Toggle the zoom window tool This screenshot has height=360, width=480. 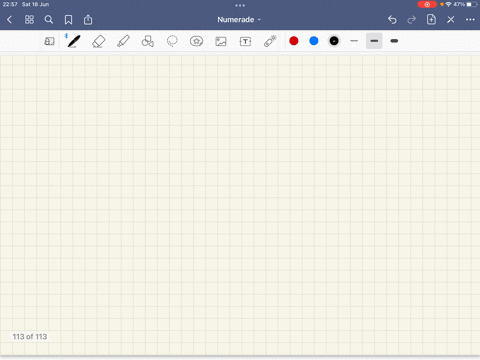(49, 41)
